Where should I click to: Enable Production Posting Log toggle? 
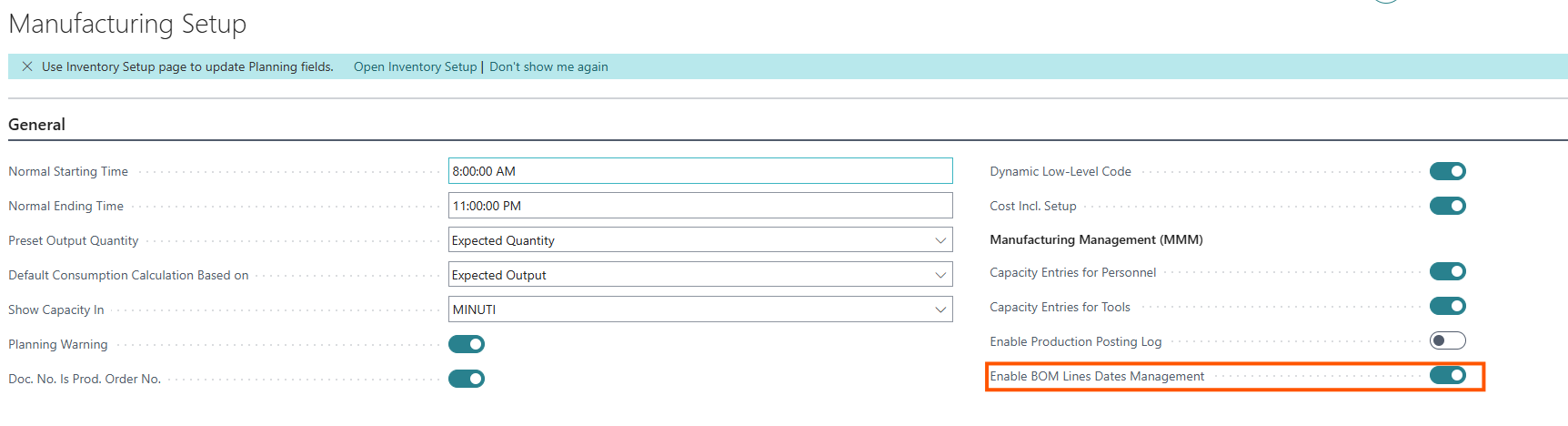(x=1447, y=340)
